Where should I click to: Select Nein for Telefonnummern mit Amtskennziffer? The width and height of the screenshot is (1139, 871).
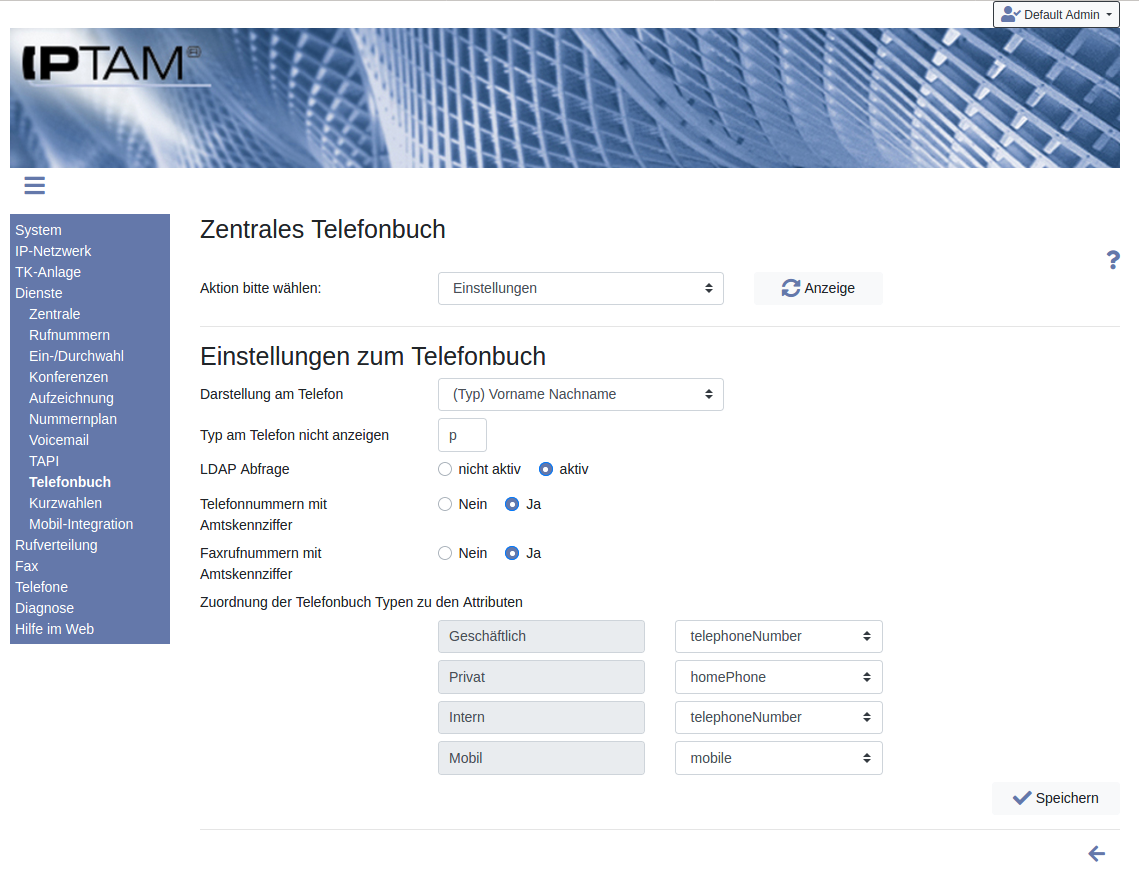[x=445, y=504]
